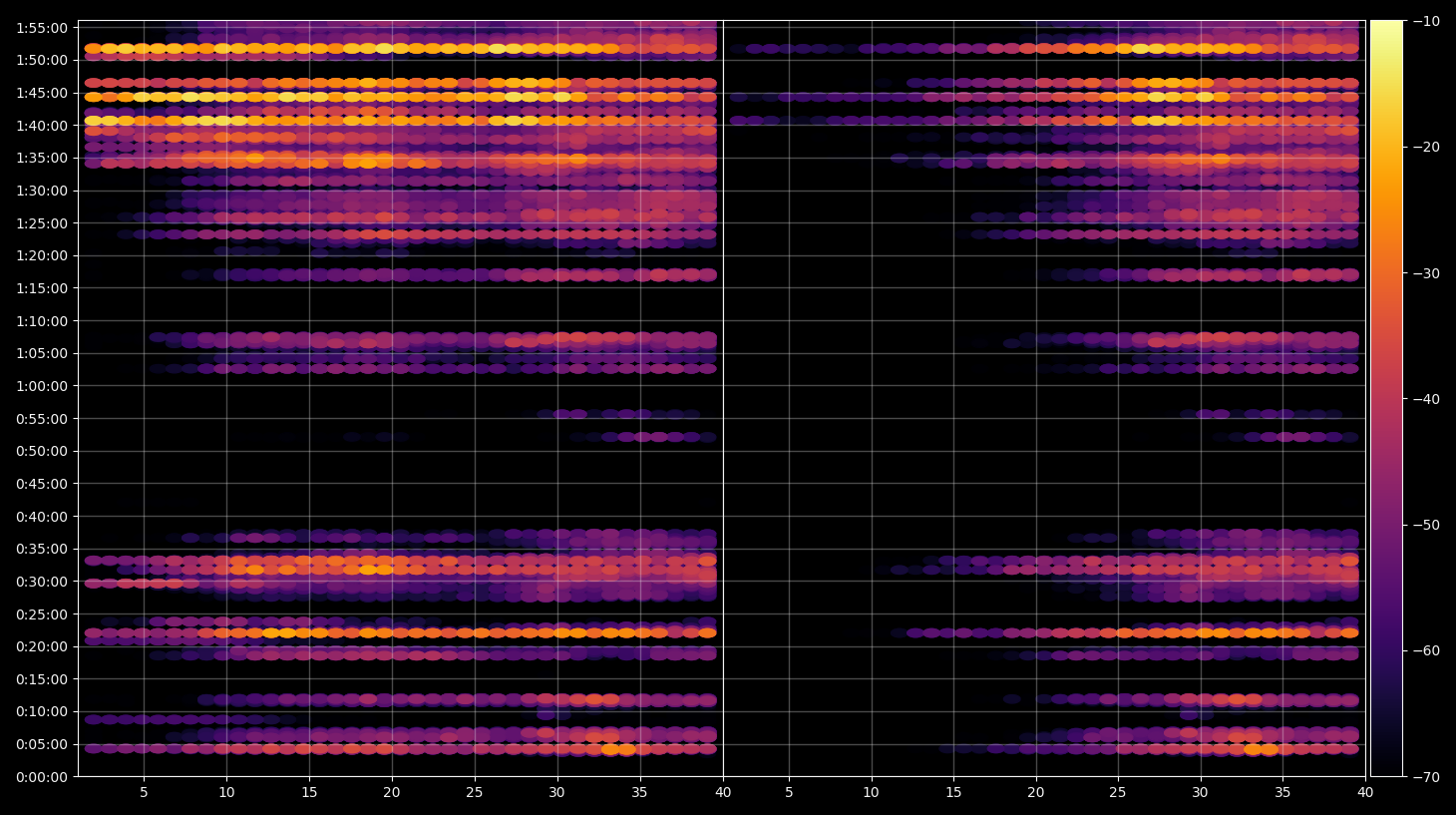Click the colorbar label −10
This screenshot has width=1456, height=815.
tap(1426, 21)
